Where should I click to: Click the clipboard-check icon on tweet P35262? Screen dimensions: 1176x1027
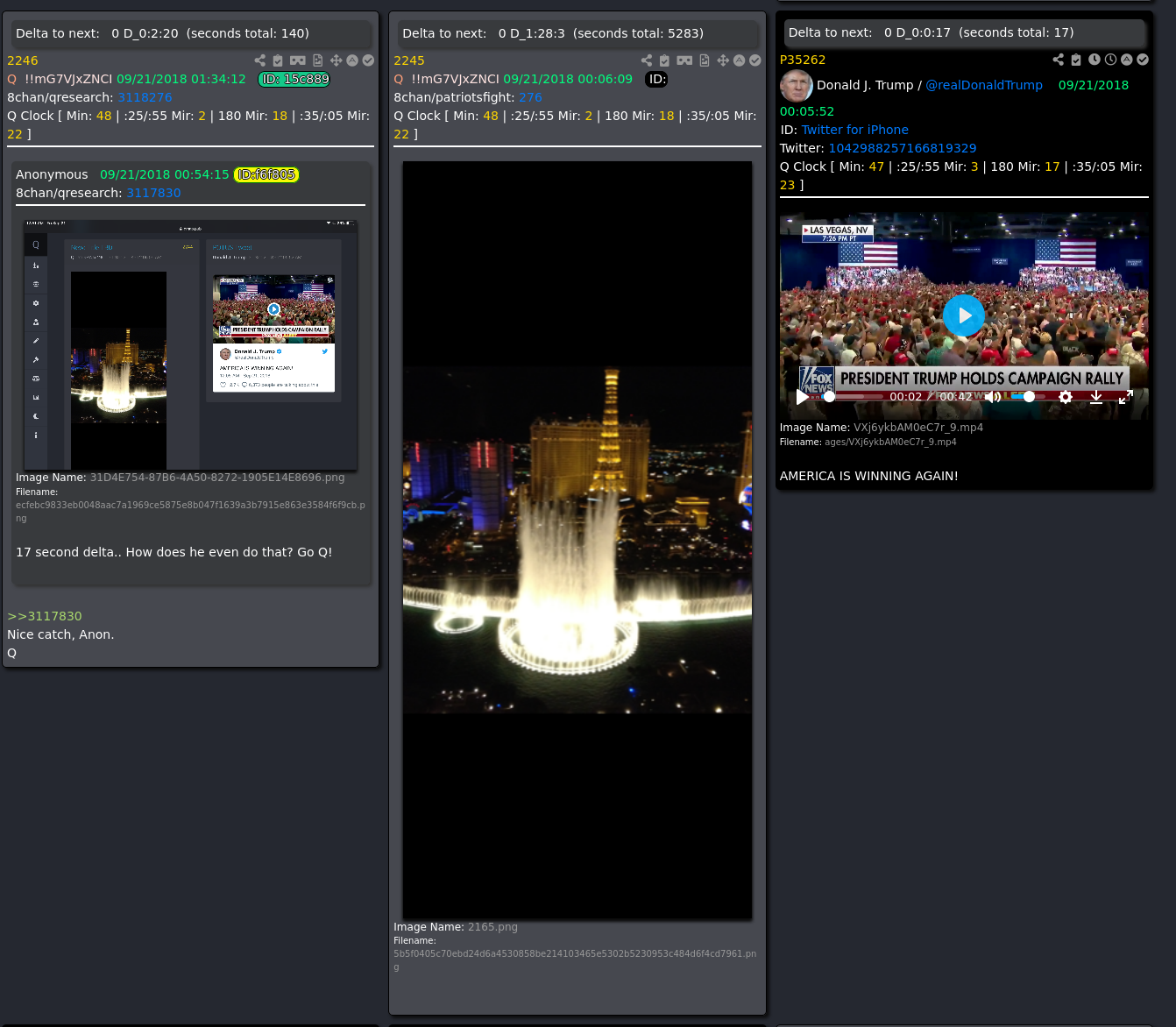click(1076, 60)
